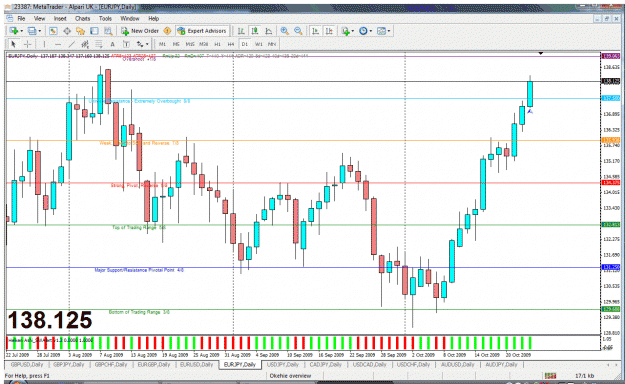Viewport: 625px width, 384px height.
Task: Open the Data Window icon
Action: pyautogui.click(x=67, y=31)
